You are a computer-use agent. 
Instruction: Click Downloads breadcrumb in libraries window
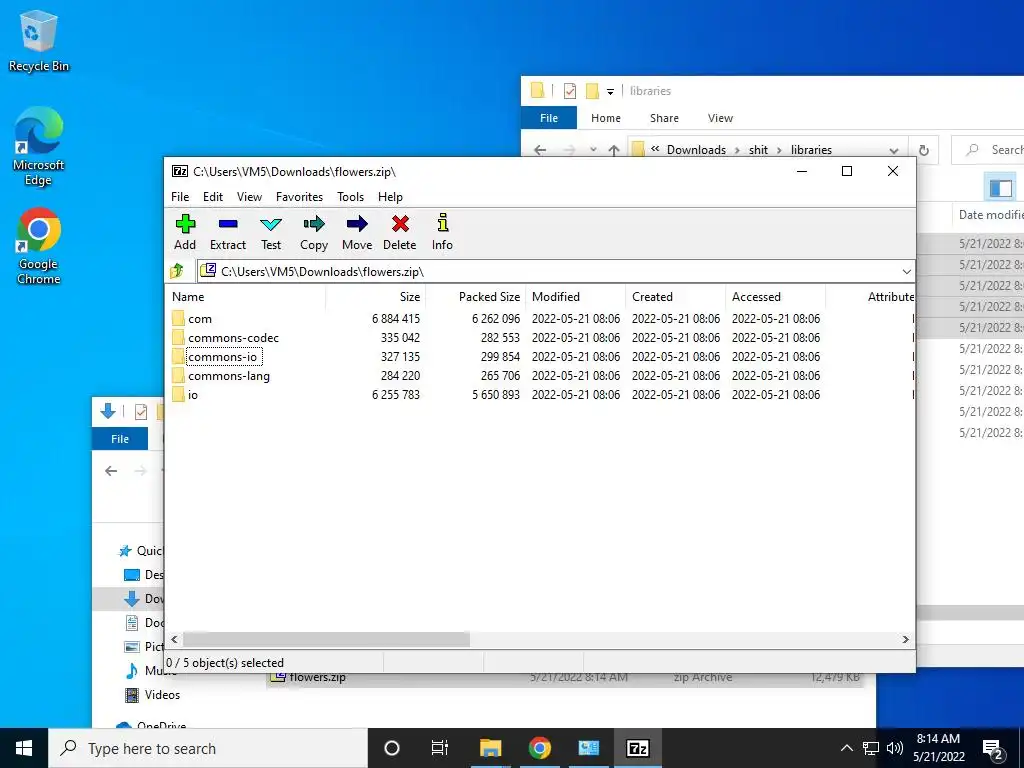pos(696,150)
